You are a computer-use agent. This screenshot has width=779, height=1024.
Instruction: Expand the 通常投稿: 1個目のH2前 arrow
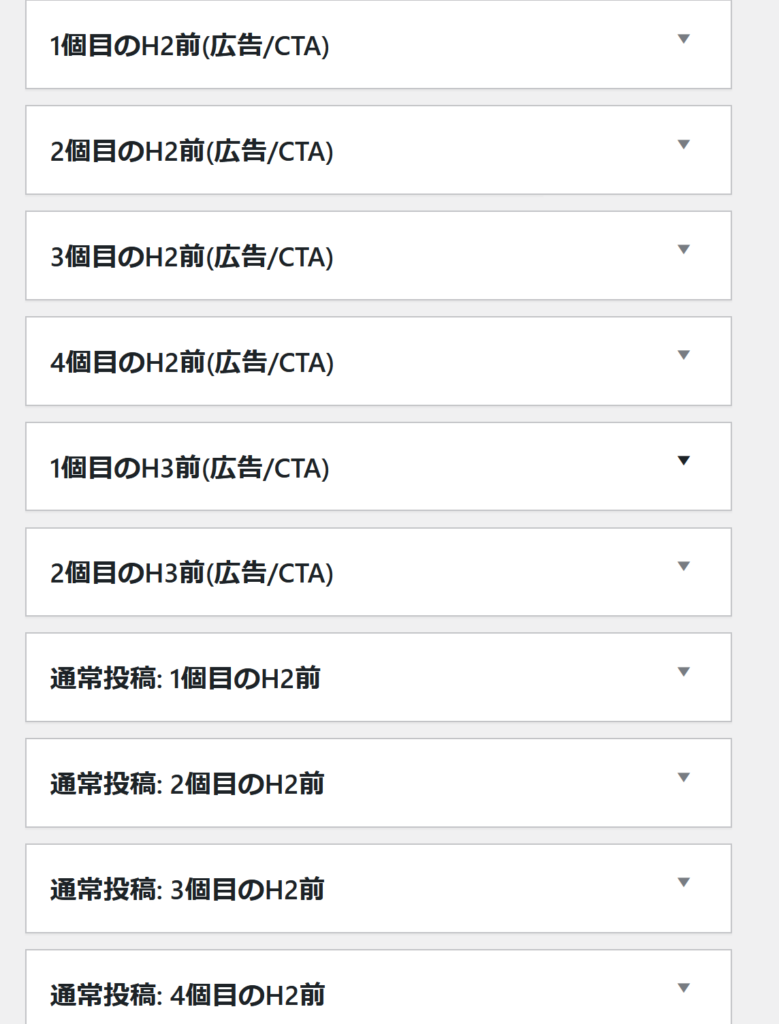tap(684, 672)
